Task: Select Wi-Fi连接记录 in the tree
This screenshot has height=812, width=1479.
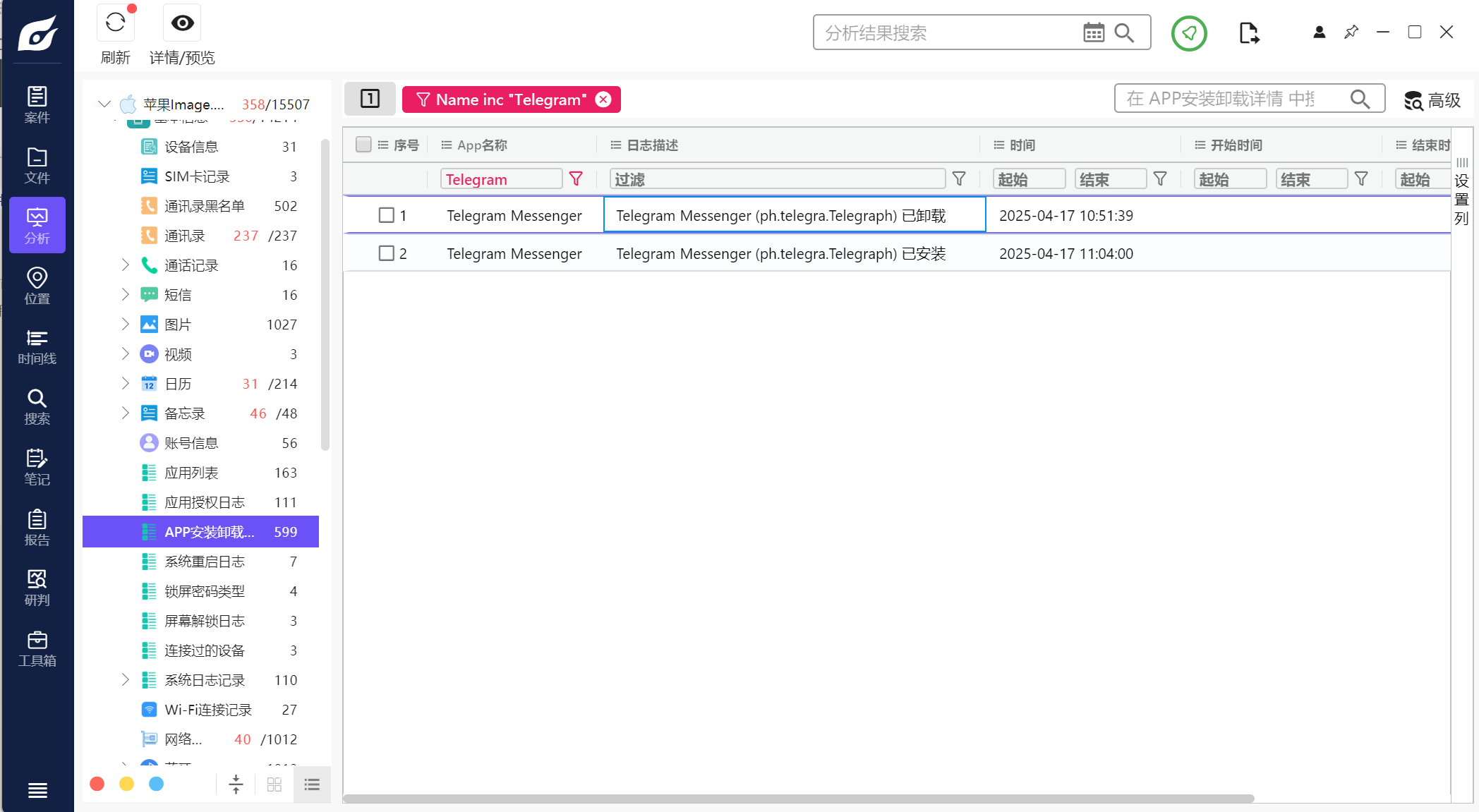Action: click(x=201, y=710)
